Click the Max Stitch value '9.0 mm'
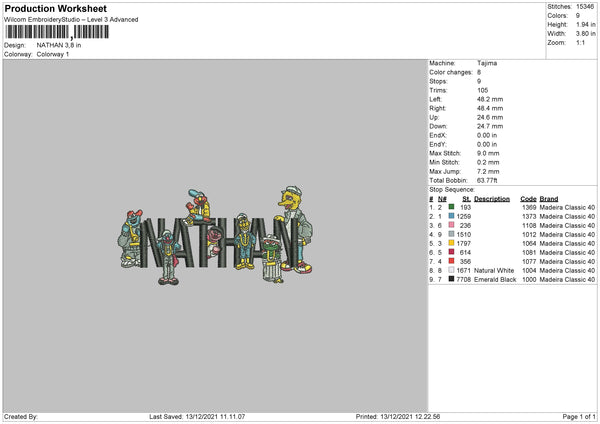The image size is (600, 424). pyautogui.click(x=488, y=153)
